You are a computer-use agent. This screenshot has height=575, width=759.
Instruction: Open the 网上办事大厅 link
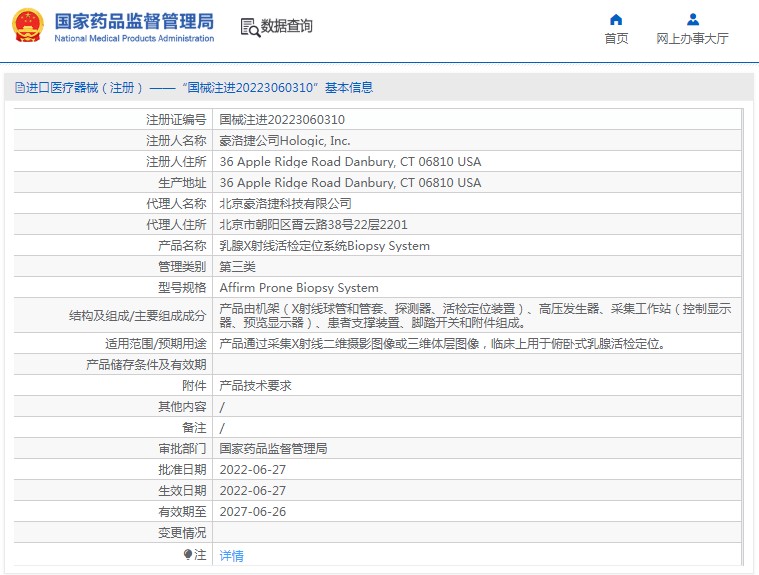point(692,39)
